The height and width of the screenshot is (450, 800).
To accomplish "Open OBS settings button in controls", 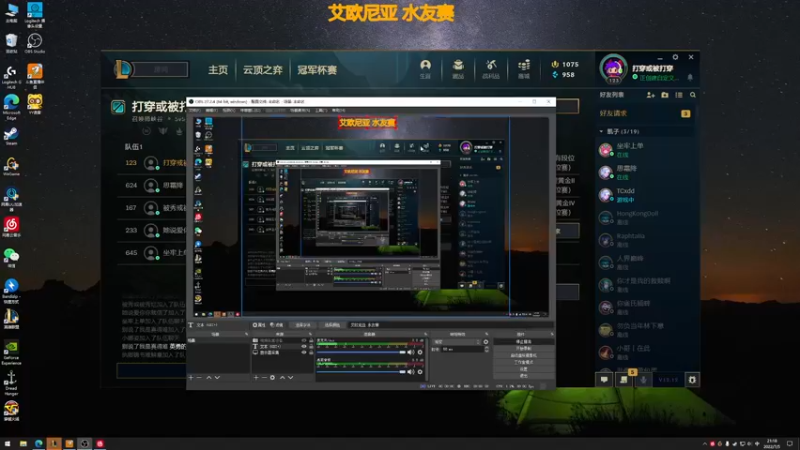I will 523,369.
